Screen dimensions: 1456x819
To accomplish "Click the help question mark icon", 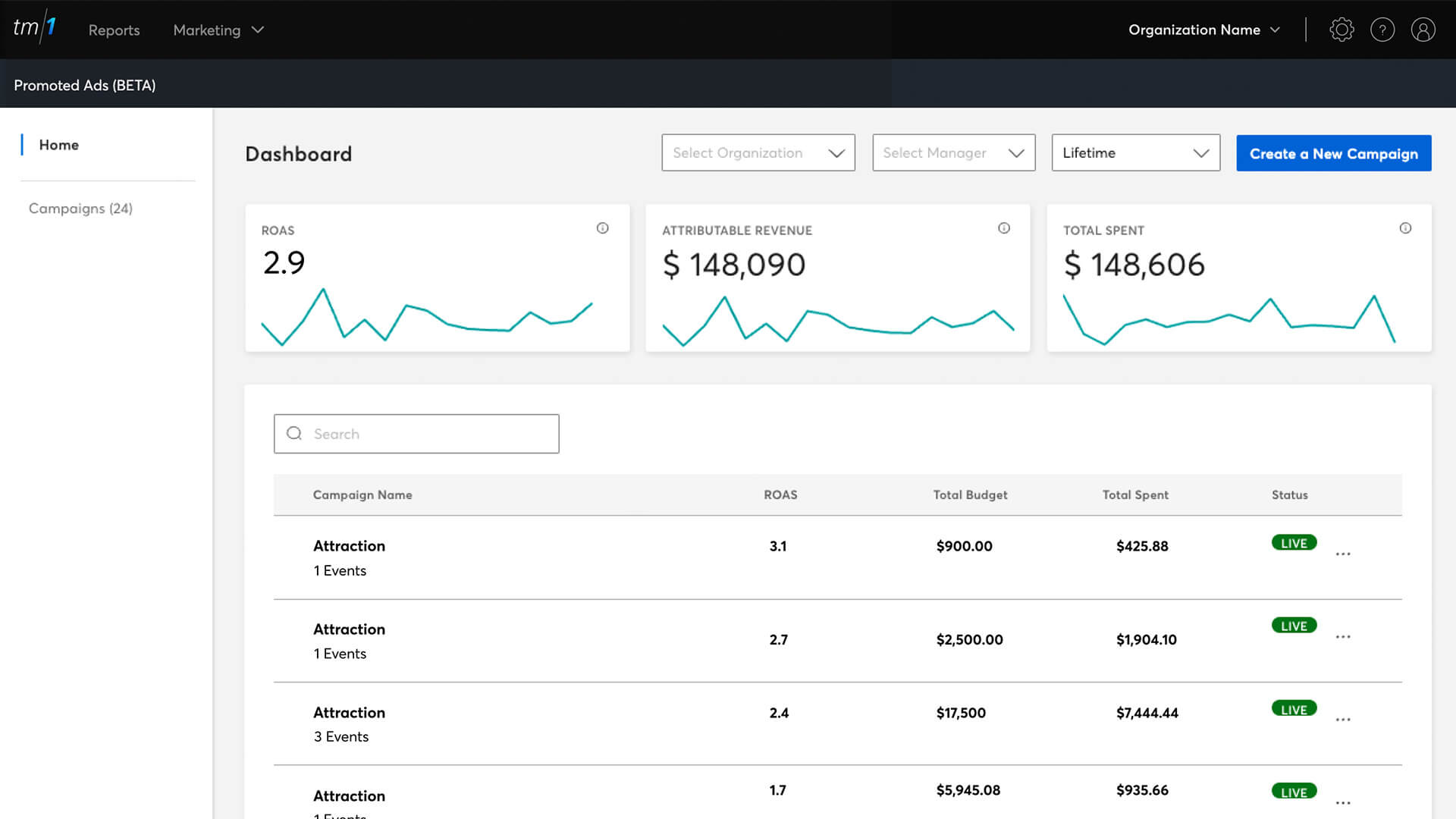I will tap(1382, 30).
